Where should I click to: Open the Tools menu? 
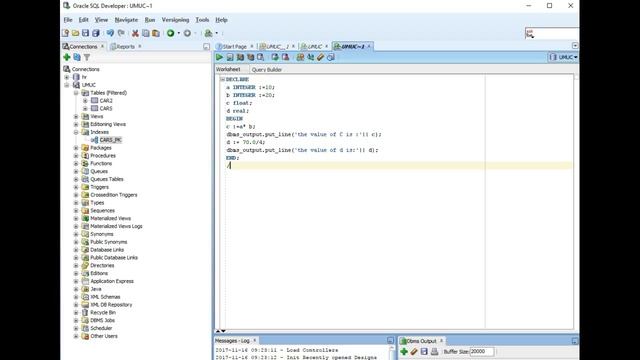(x=202, y=20)
